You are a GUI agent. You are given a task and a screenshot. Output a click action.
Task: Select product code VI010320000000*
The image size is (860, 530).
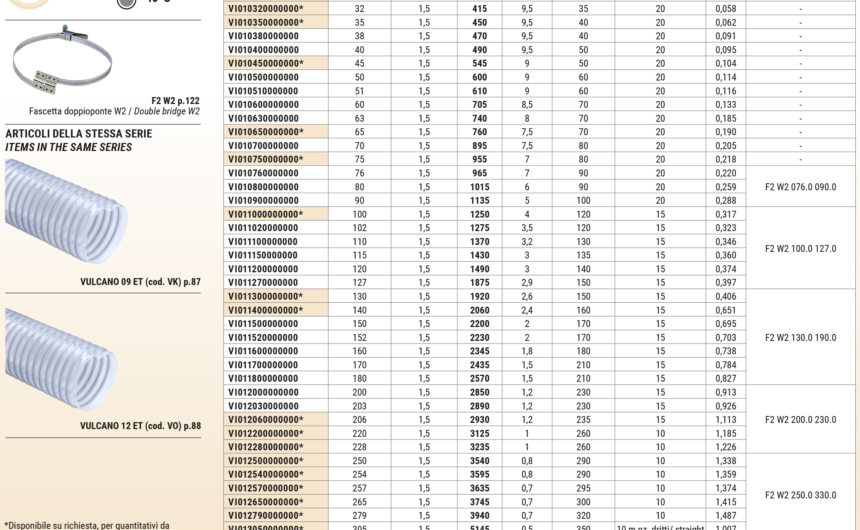(265, 8)
